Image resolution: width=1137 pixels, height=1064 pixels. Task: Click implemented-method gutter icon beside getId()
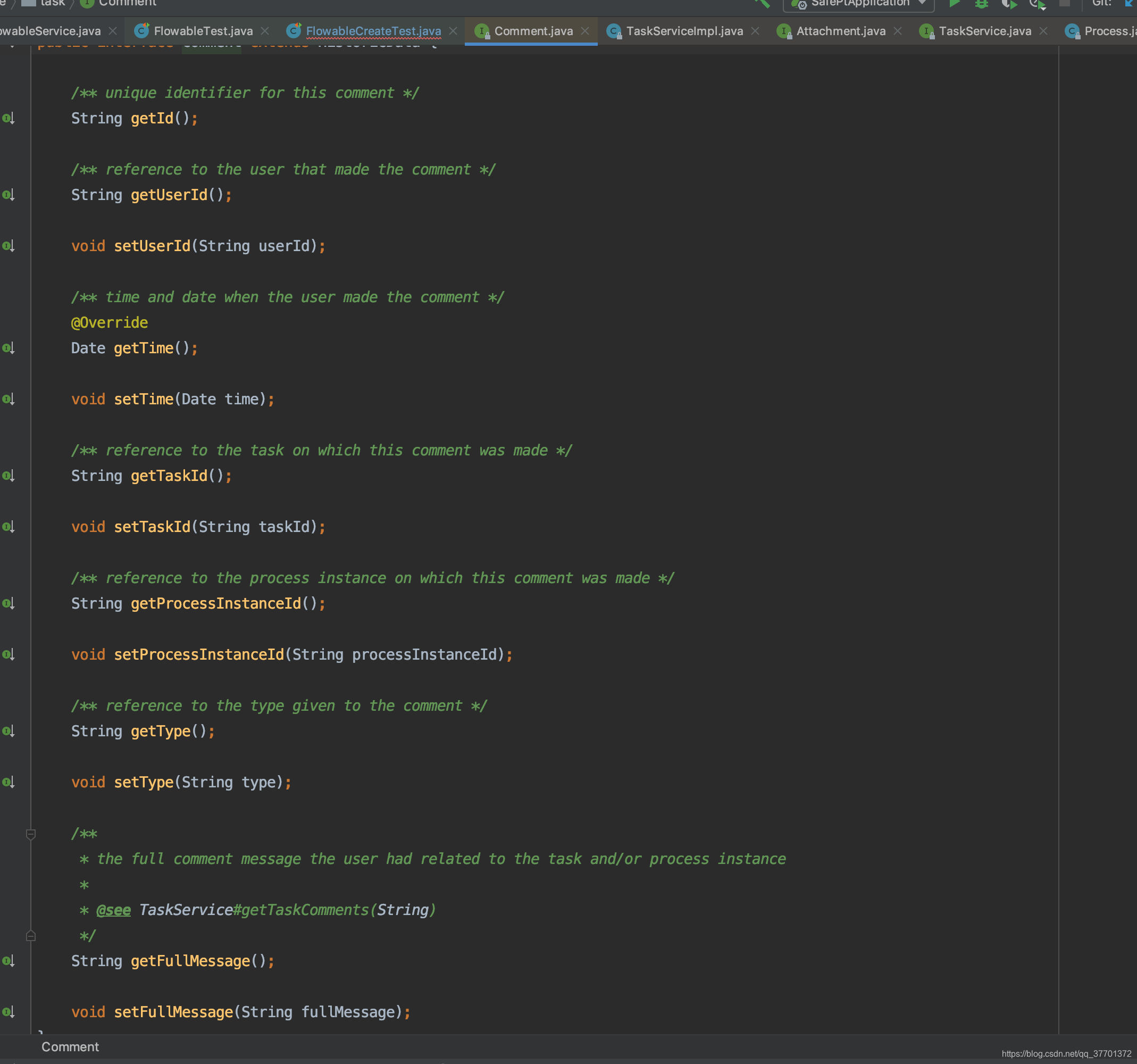click(8, 119)
